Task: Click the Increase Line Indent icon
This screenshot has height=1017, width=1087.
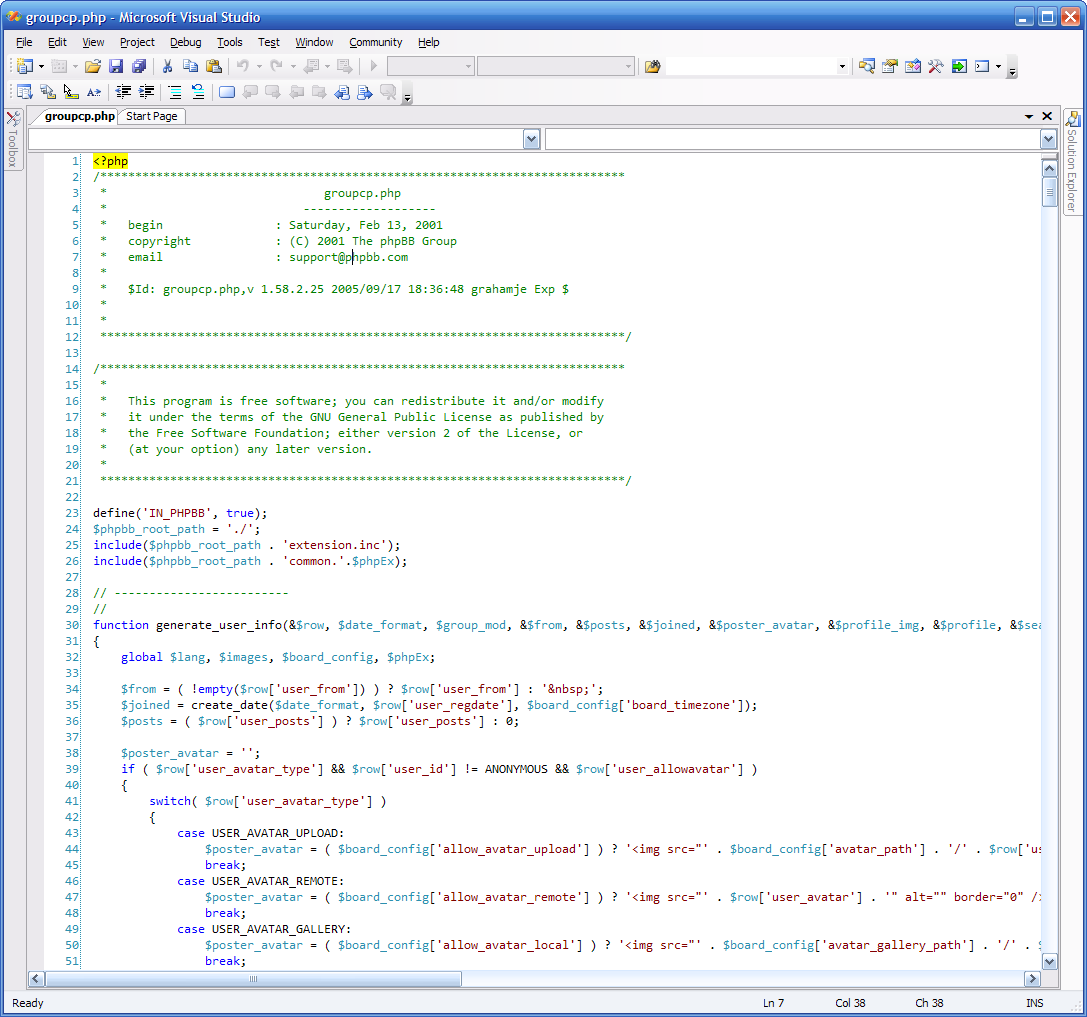Action: [146, 92]
